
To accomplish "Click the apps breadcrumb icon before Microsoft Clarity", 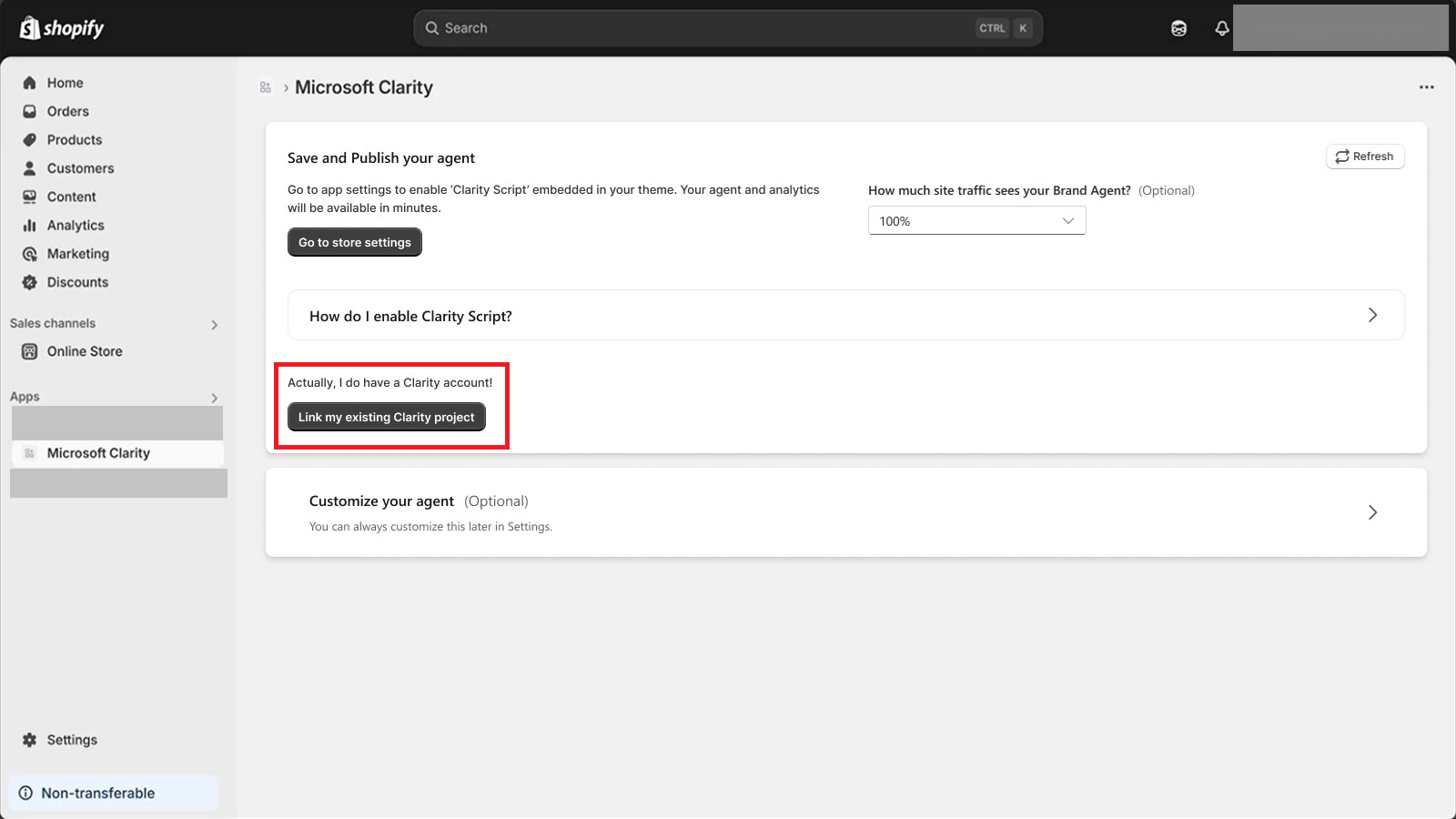I will tap(266, 87).
